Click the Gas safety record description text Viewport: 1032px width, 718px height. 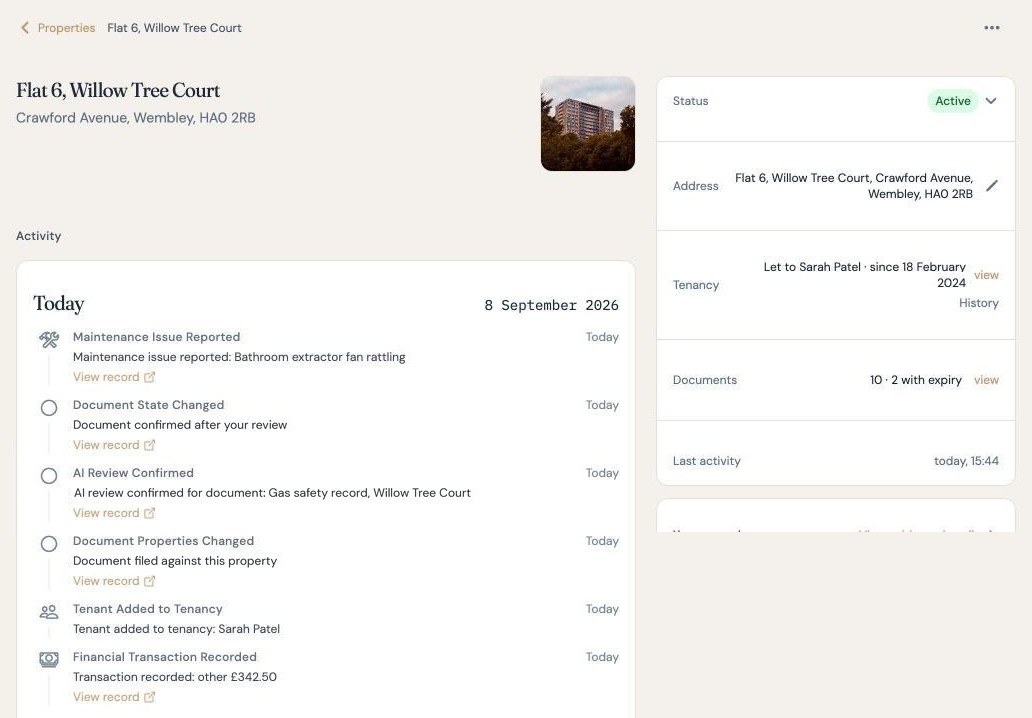pyautogui.click(x=272, y=492)
